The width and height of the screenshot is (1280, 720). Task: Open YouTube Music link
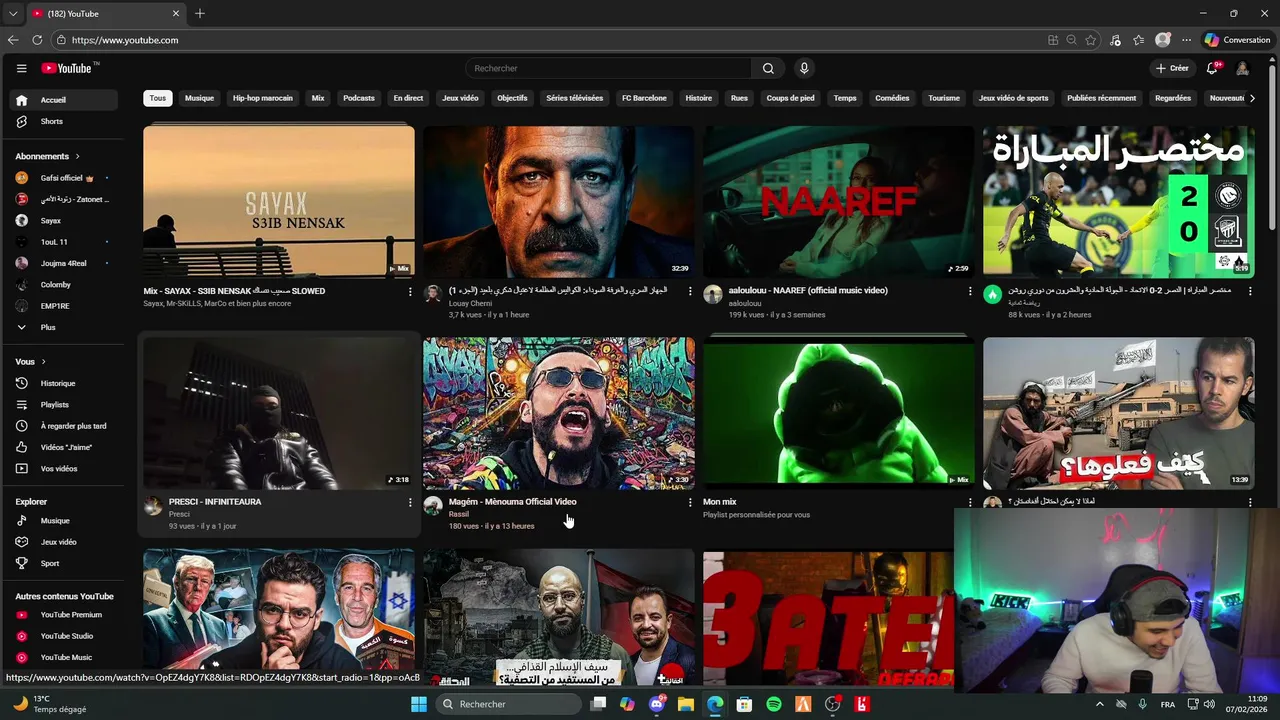coord(62,657)
